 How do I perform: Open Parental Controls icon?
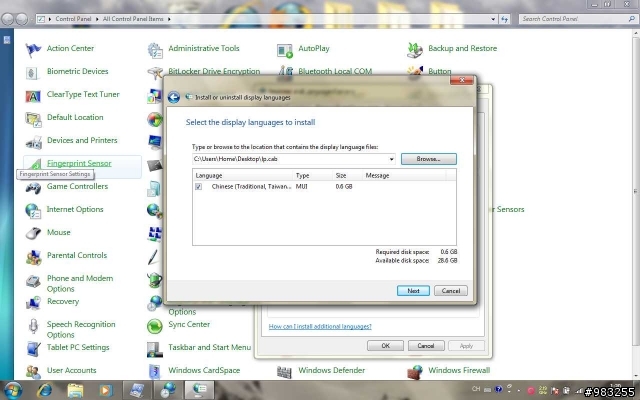[x=33, y=257]
